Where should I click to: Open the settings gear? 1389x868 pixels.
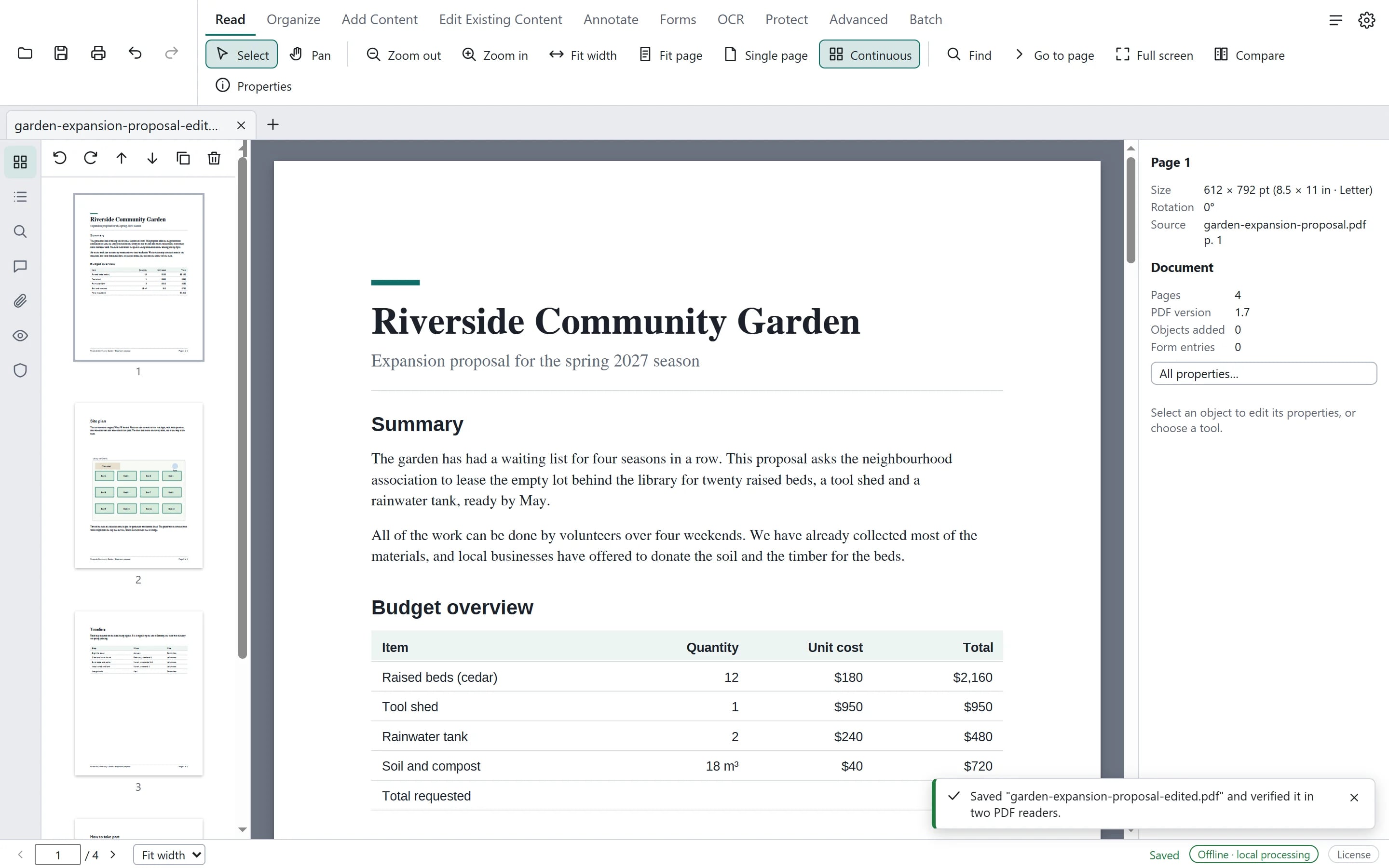pyautogui.click(x=1367, y=20)
